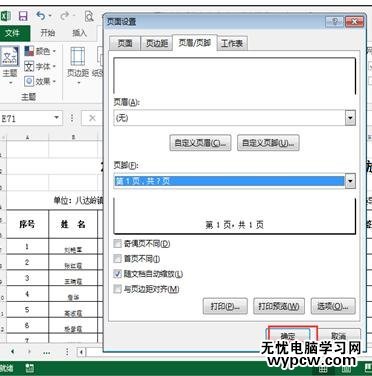Select the 页面 tab in dialog
Viewport: 372px width, 376px height.
tap(125, 43)
